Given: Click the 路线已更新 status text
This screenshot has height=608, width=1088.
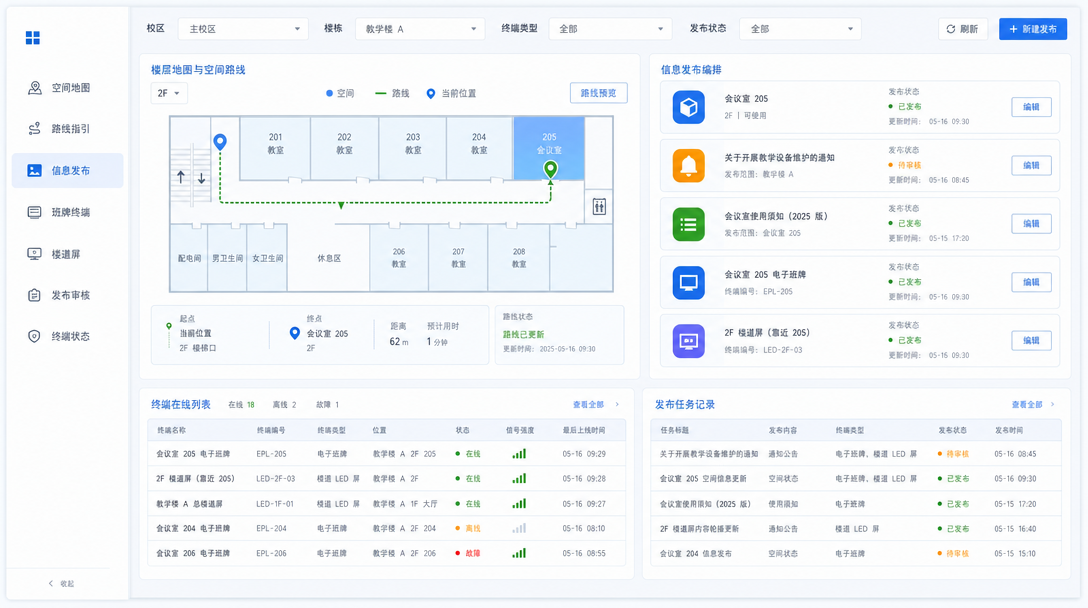Looking at the screenshot, I should click(523, 335).
